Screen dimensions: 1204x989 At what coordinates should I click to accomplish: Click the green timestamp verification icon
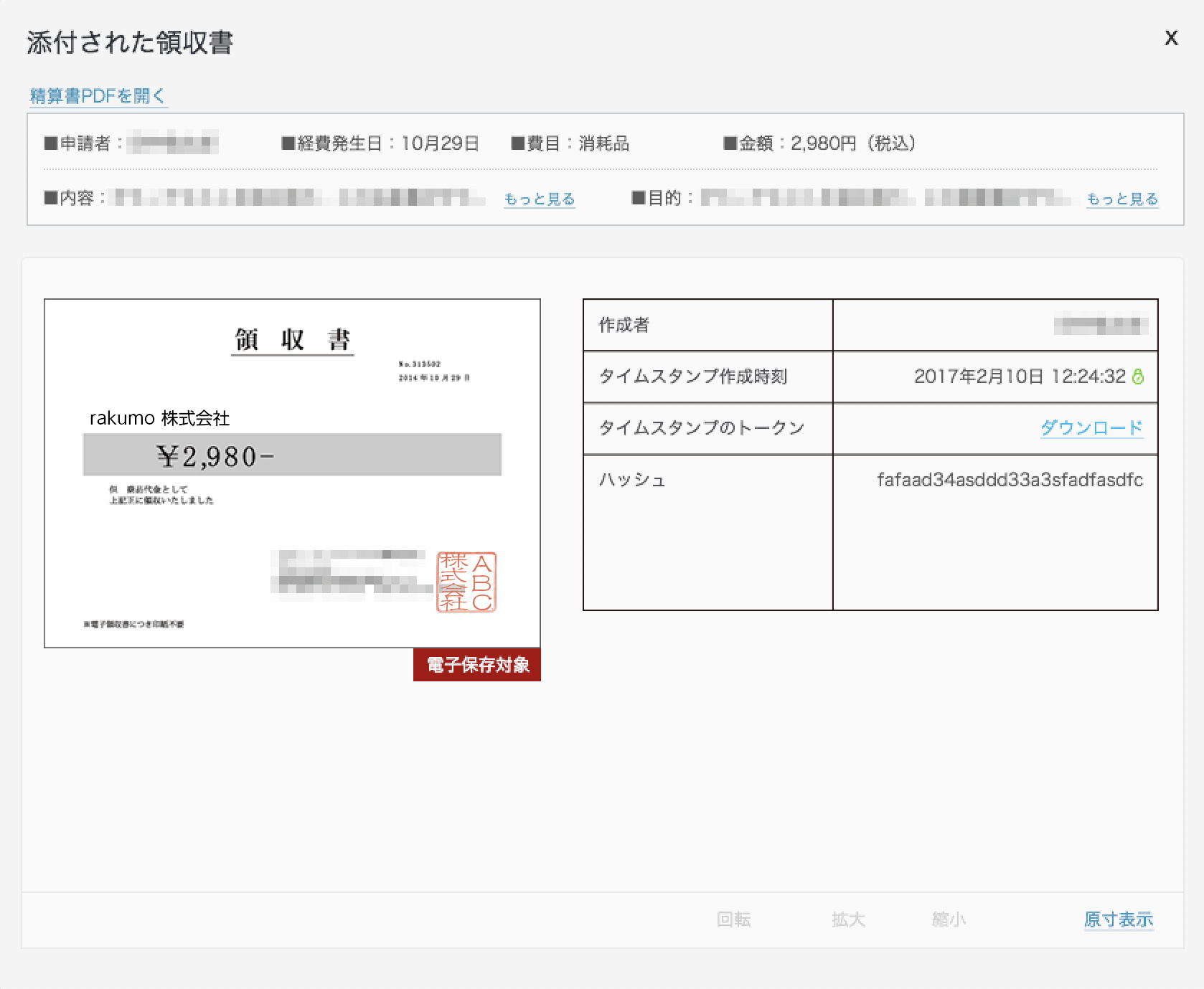1138,377
